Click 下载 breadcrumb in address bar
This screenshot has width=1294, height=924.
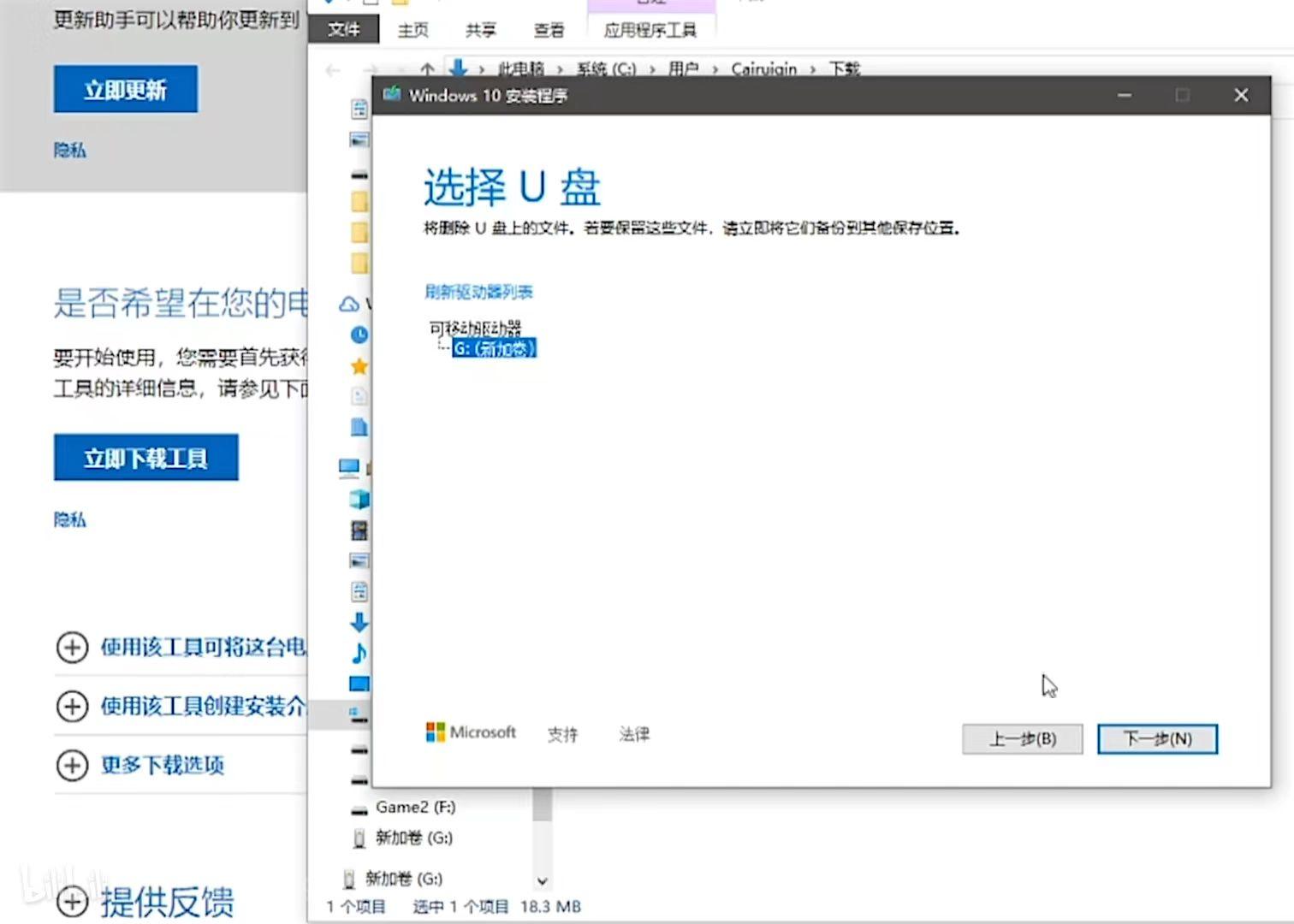(x=844, y=68)
